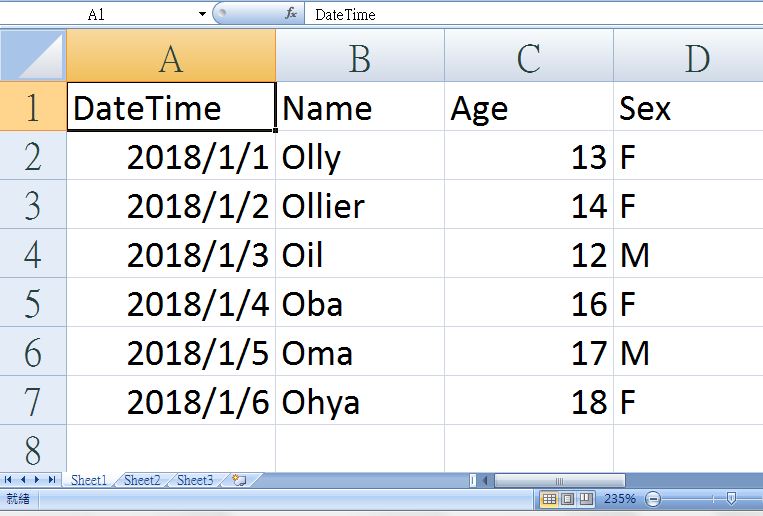Select the cell containing Ollier
The width and height of the screenshot is (763, 516).
tap(359, 206)
